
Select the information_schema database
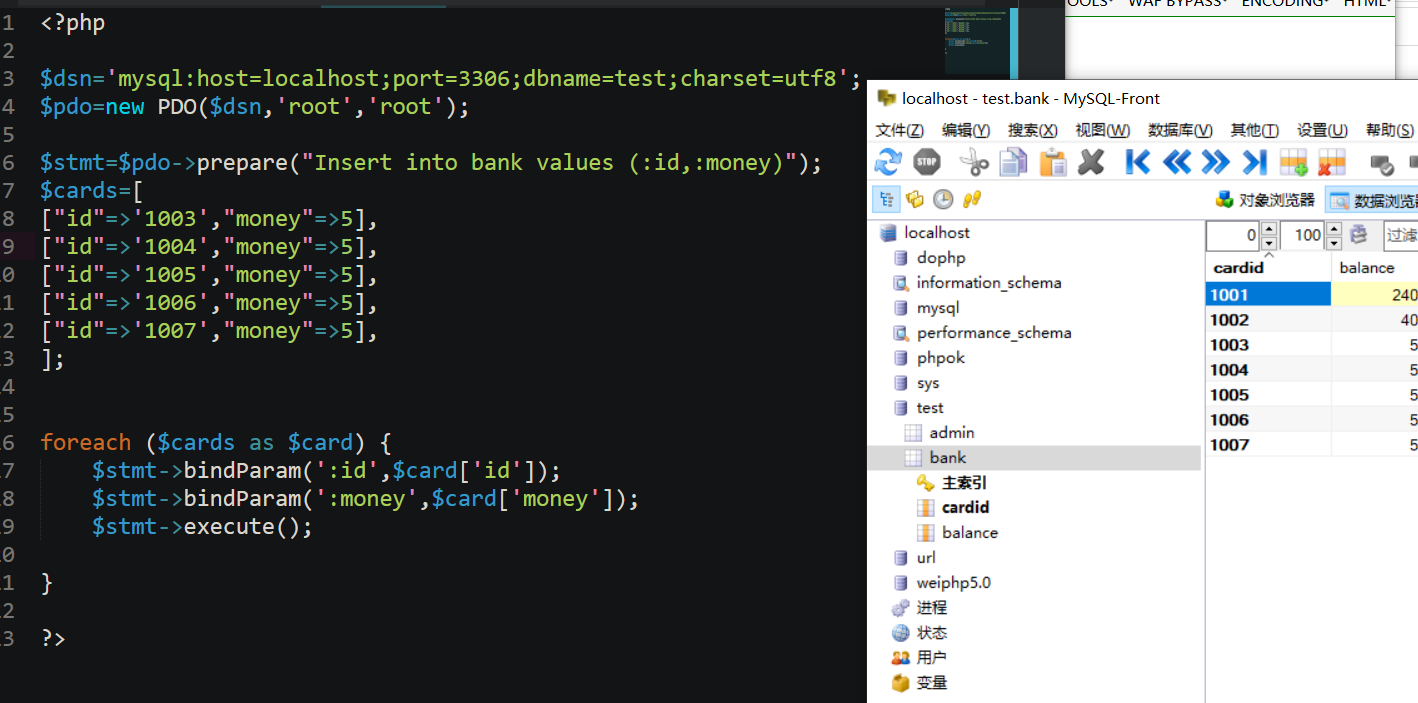989,282
